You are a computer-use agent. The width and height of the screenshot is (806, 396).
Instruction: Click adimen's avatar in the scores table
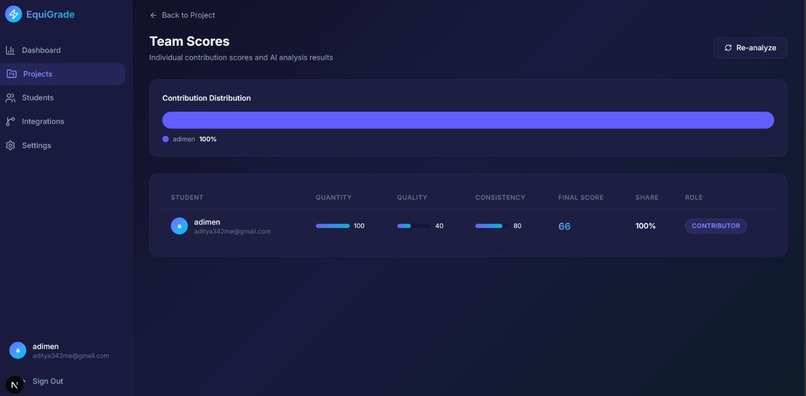[x=179, y=226]
